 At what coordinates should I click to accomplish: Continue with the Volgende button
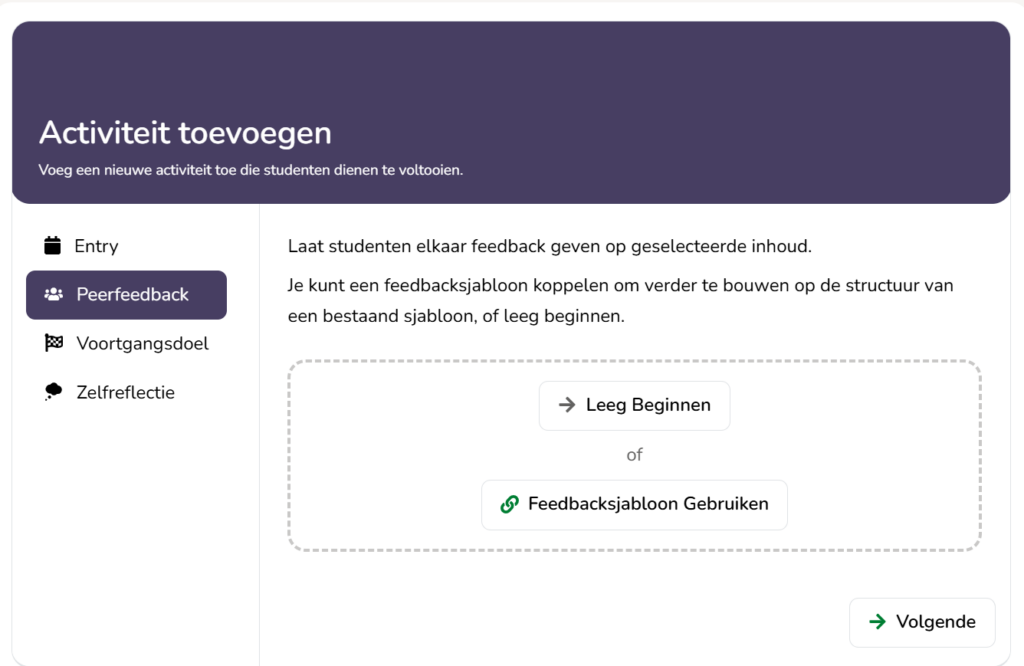click(922, 622)
